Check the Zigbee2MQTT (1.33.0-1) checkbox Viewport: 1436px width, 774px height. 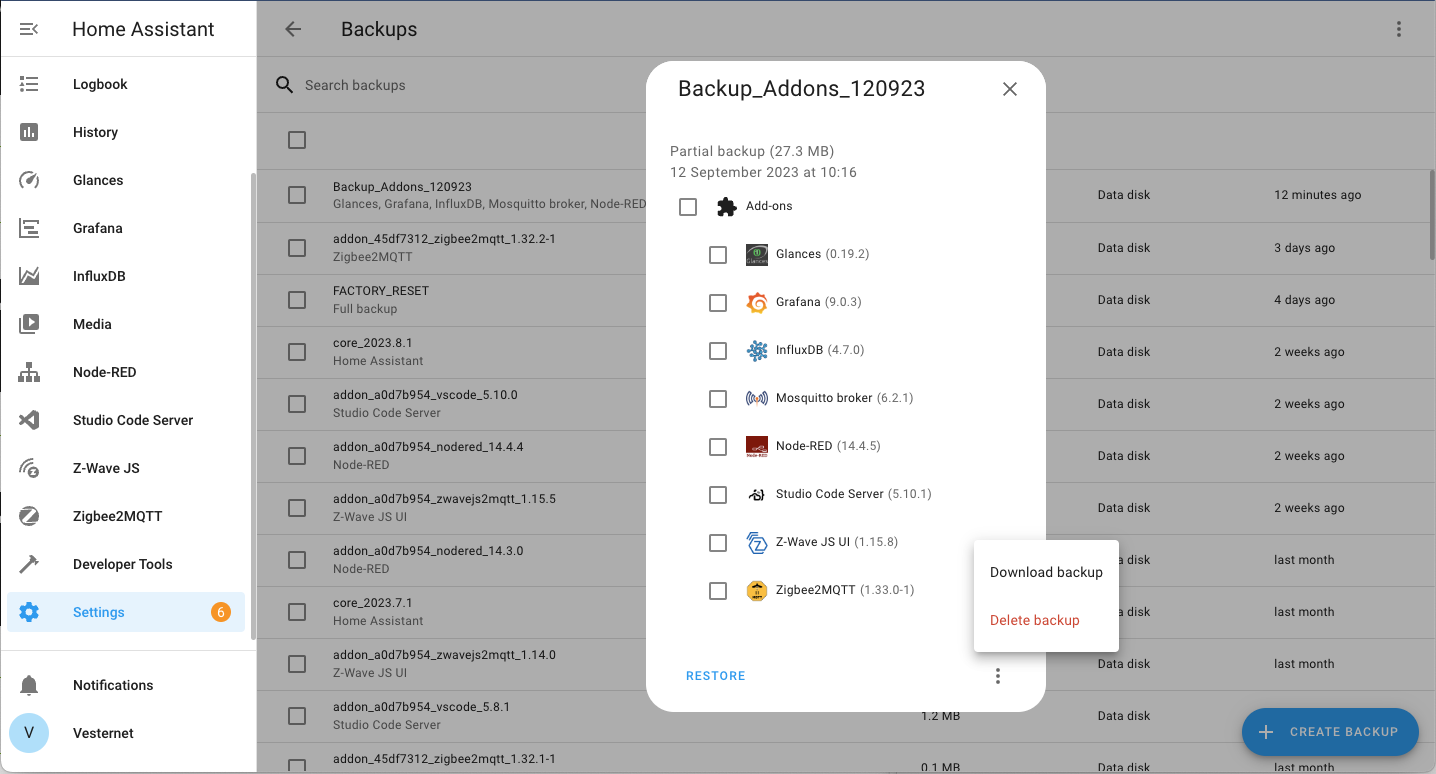718,591
